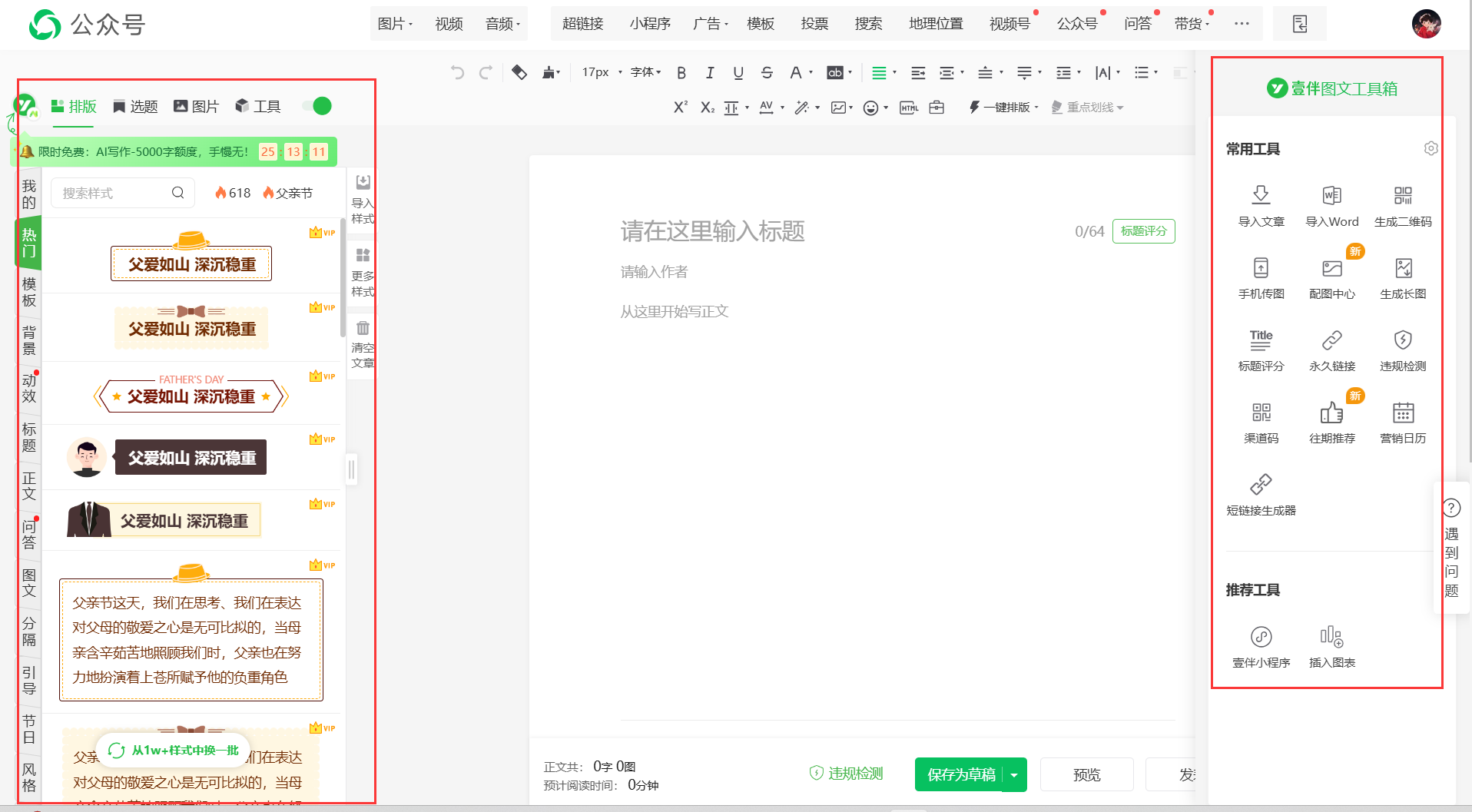This screenshot has width=1472, height=812.
Task: Open the HTML source code view
Action: (909, 108)
